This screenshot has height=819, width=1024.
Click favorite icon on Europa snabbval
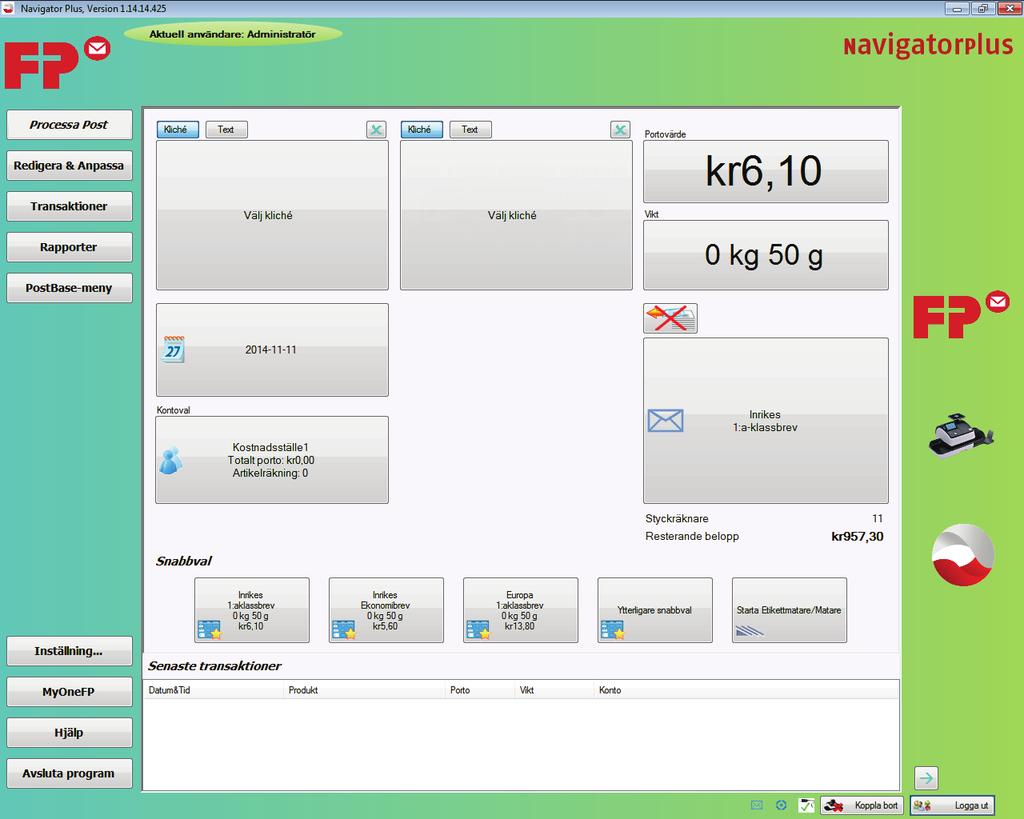479,630
